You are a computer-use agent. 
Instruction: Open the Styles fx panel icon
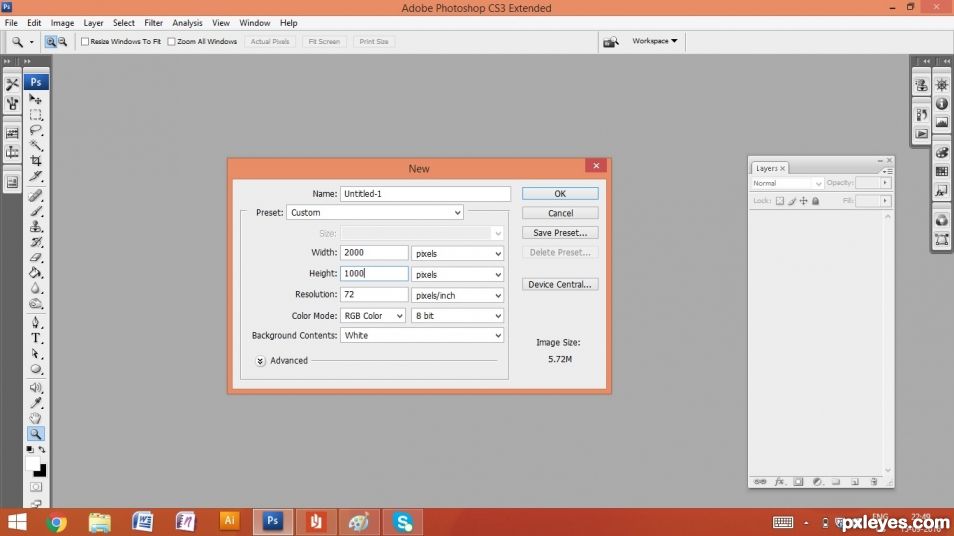pos(942,191)
